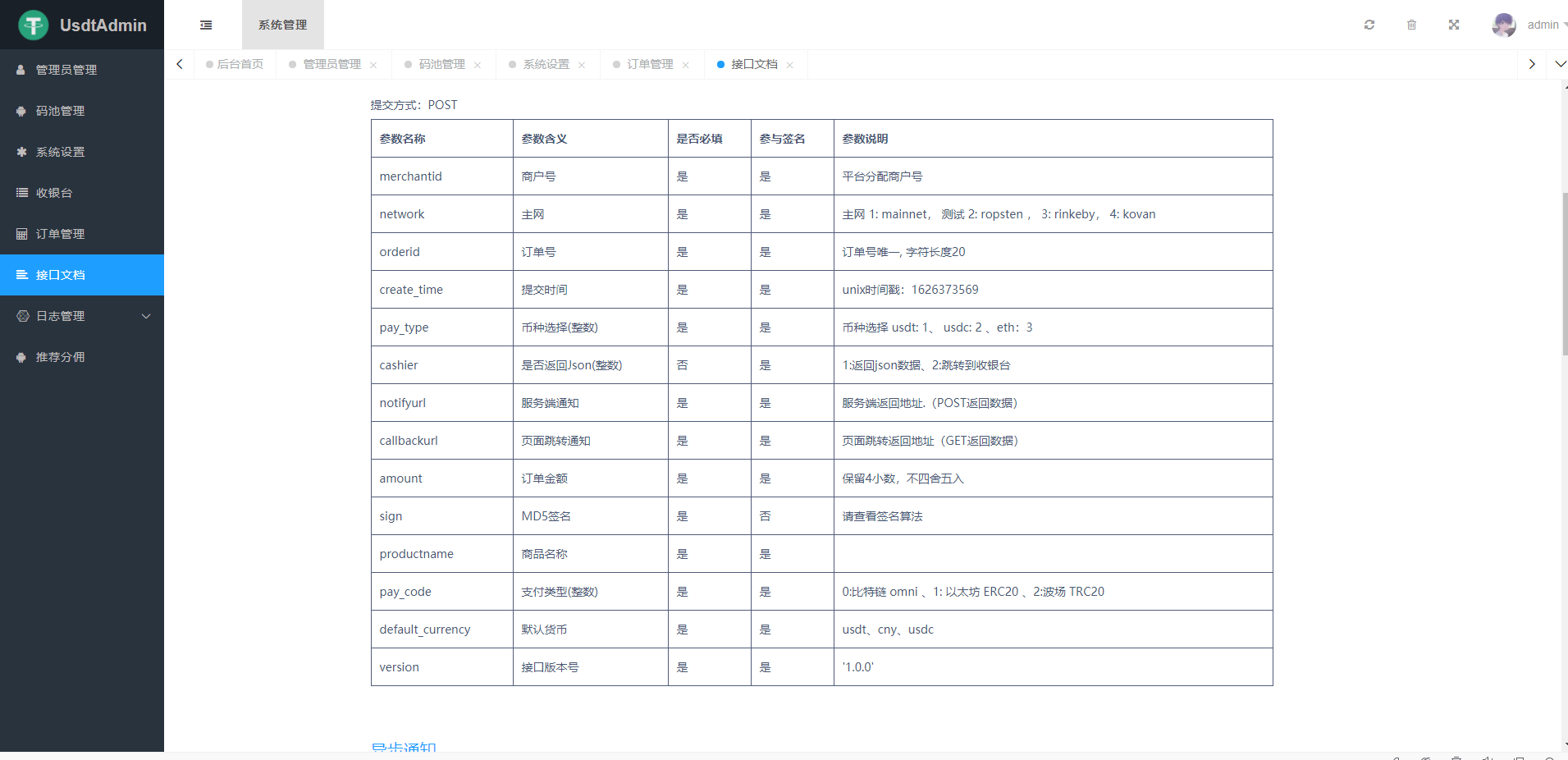Click the trash icon in the top bar

(1411, 25)
